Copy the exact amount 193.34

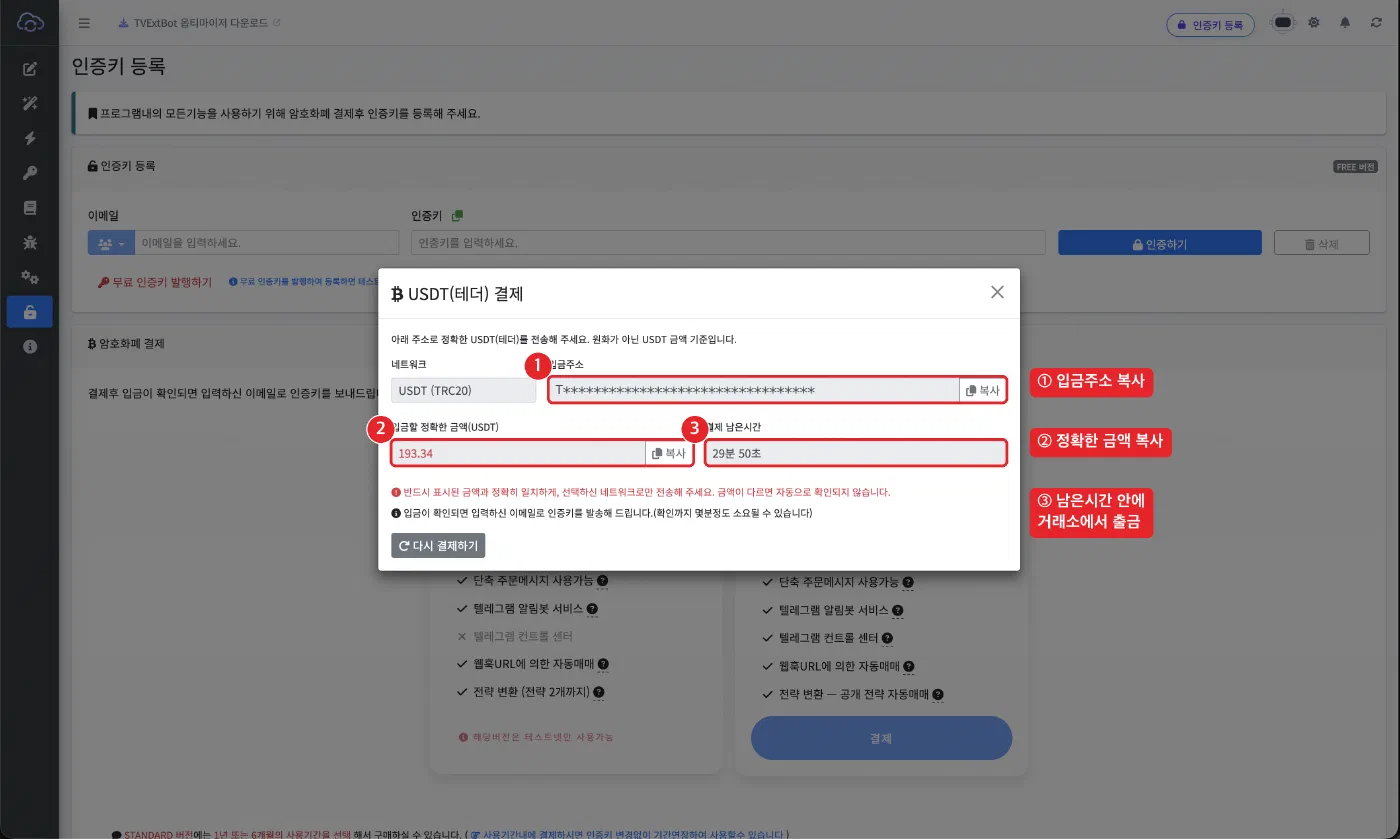pos(669,454)
